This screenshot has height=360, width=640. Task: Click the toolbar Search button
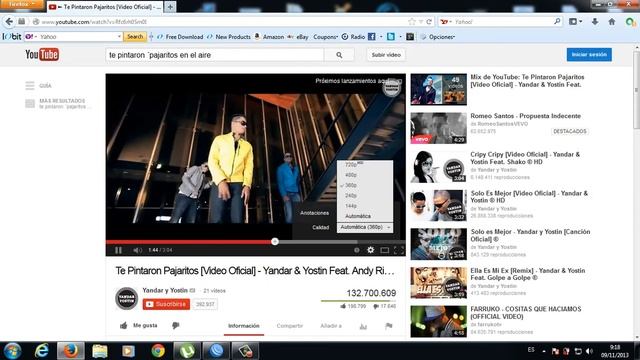click(x=135, y=37)
